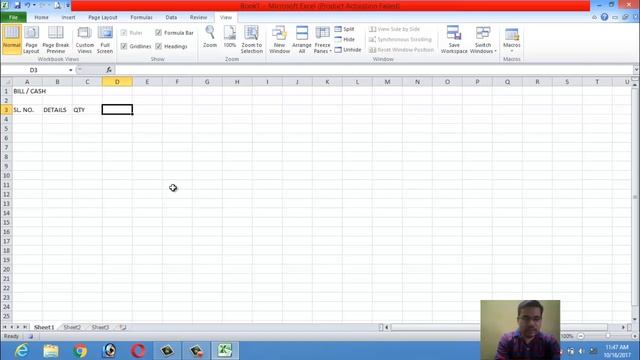Image resolution: width=640 pixels, height=360 pixels.
Task: Click row 10 header
Action: tap(6, 176)
